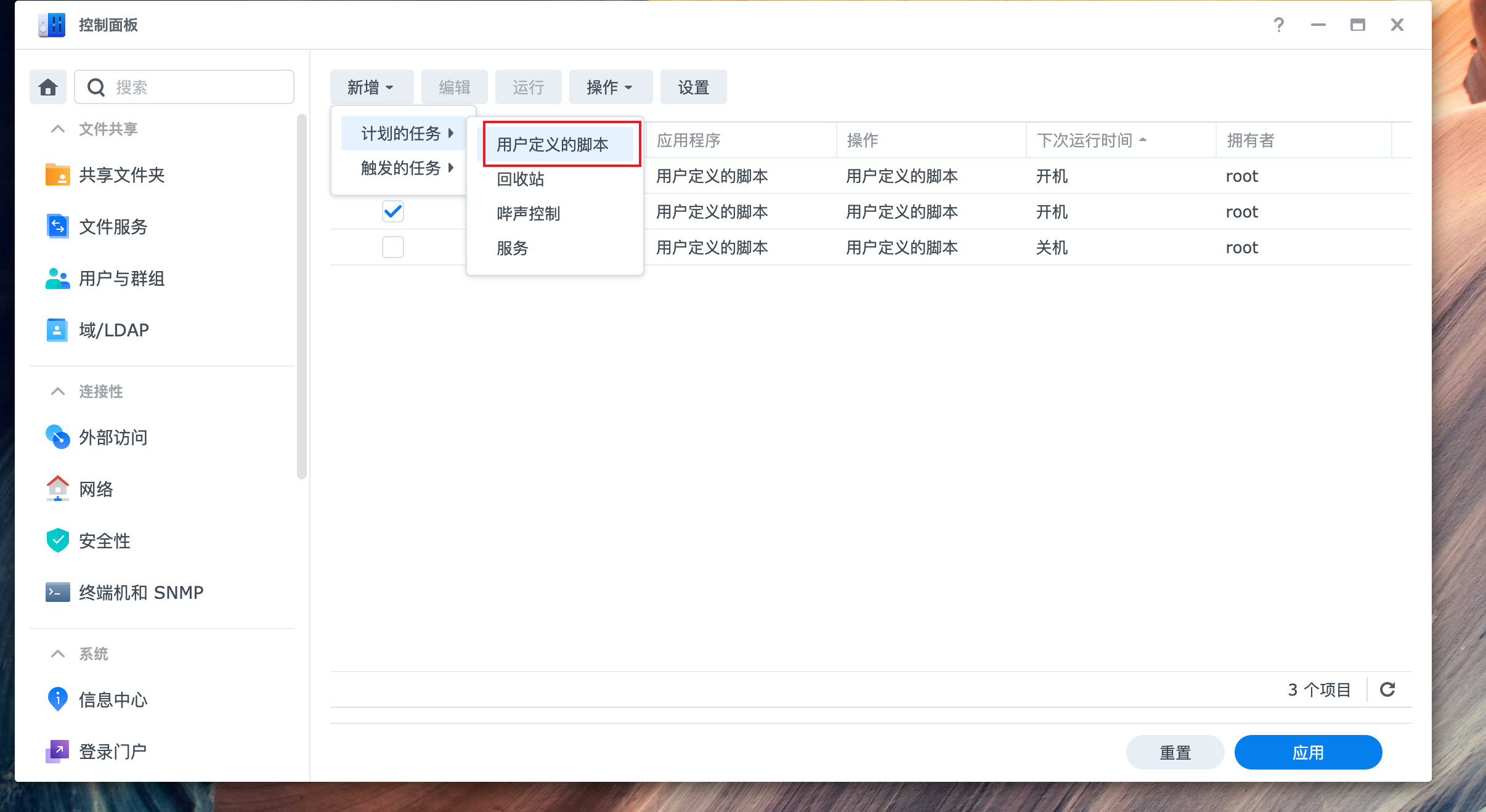This screenshot has width=1486, height=812.
Task: Open 用户与群组 users icon
Action: [57, 278]
